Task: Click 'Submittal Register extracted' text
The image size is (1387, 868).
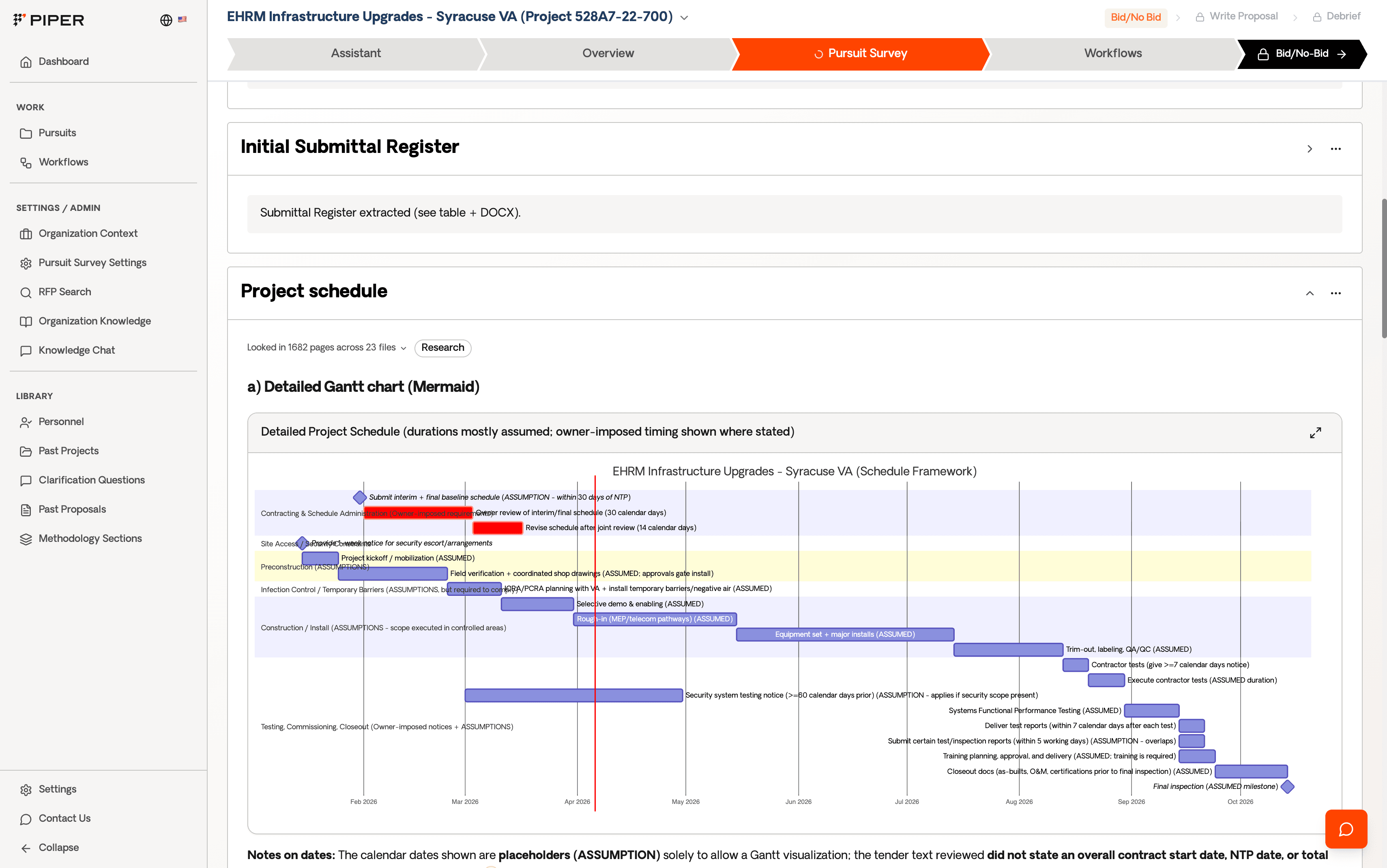Action: coord(390,213)
